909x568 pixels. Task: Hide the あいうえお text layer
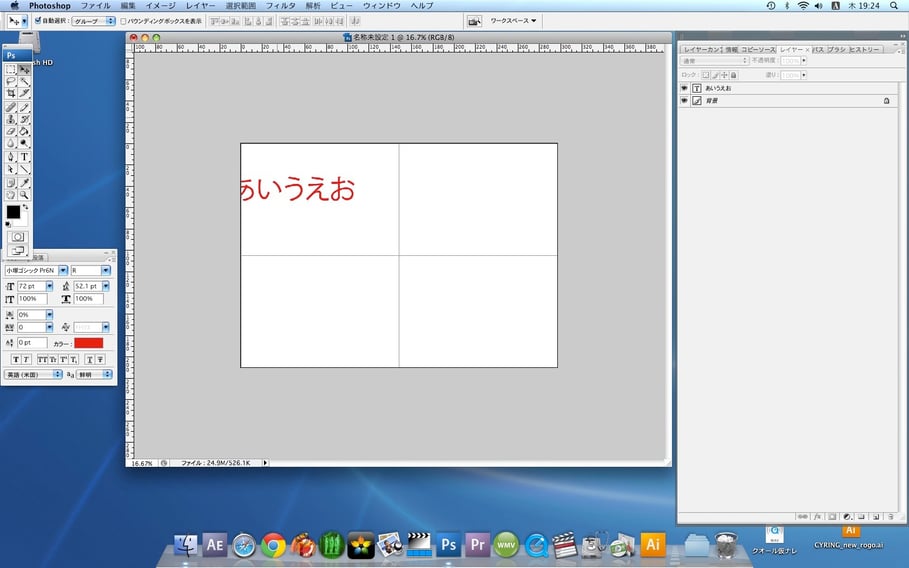pyautogui.click(x=685, y=88)
